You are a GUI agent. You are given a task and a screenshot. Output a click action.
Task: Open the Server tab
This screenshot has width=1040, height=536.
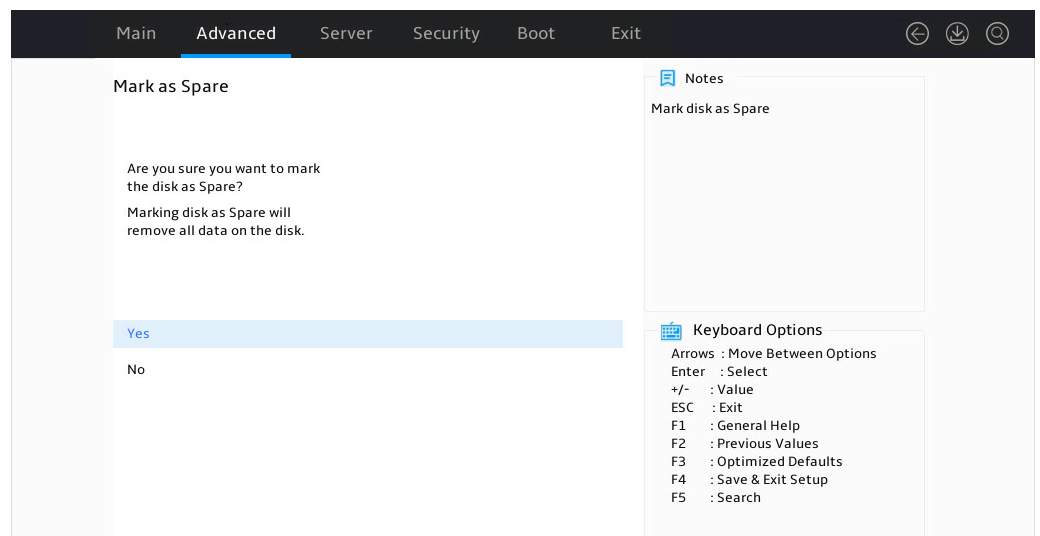346,33
